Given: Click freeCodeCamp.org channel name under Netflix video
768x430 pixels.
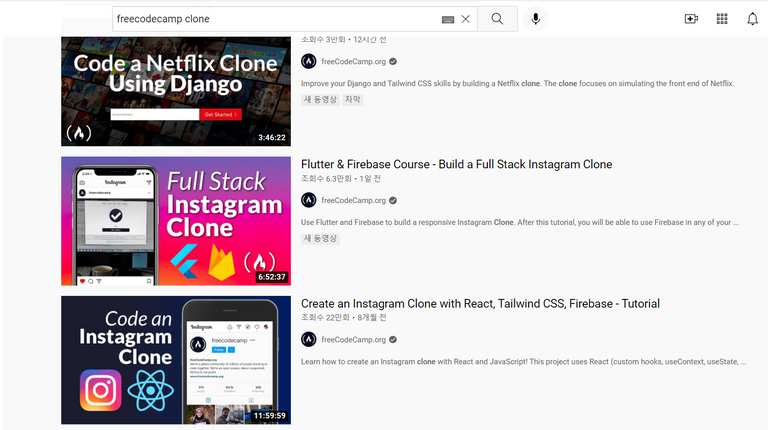Looking at the screenshot, I should [x=353, y=62].
